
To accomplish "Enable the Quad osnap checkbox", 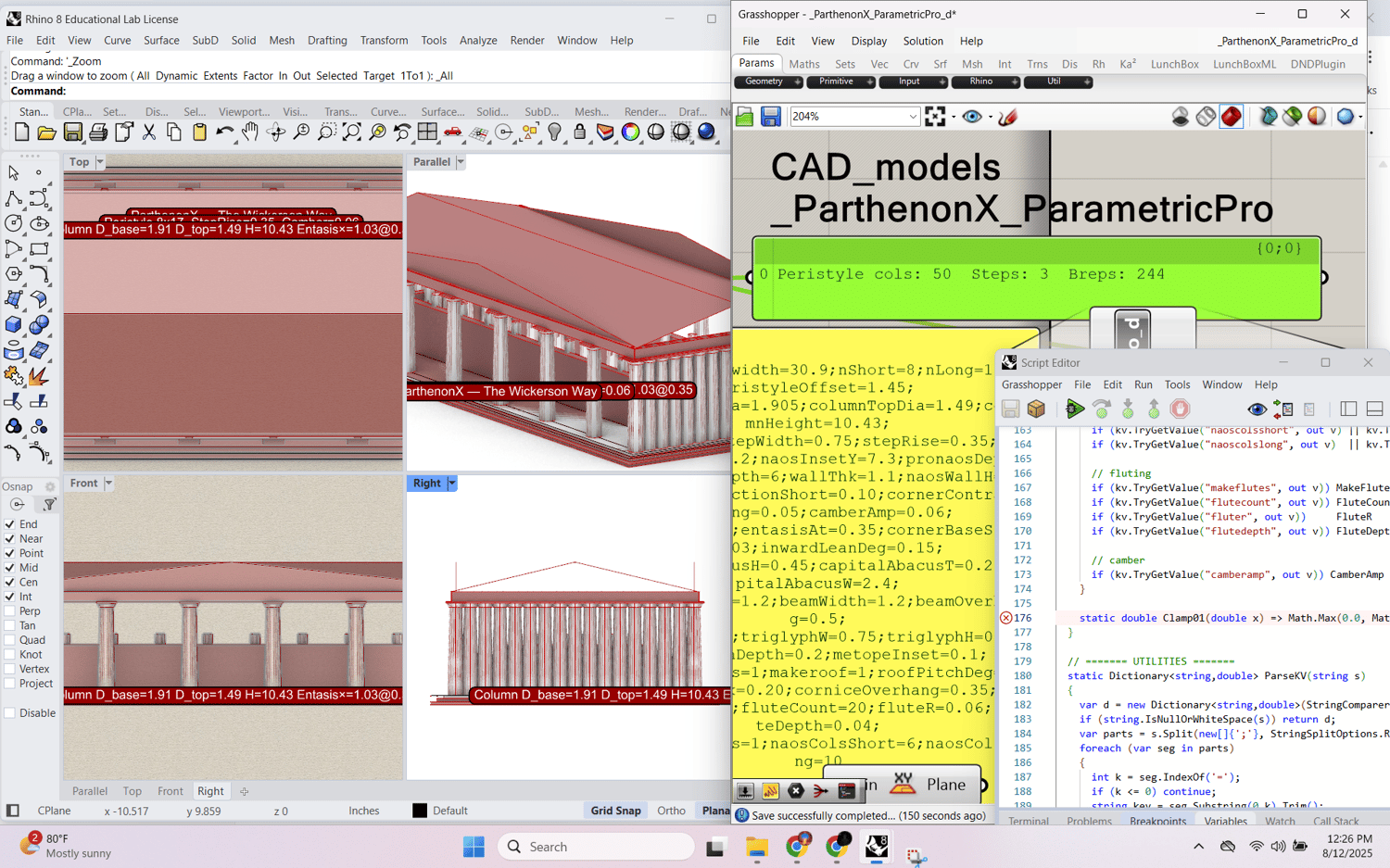I will click(x=10, y=640).
